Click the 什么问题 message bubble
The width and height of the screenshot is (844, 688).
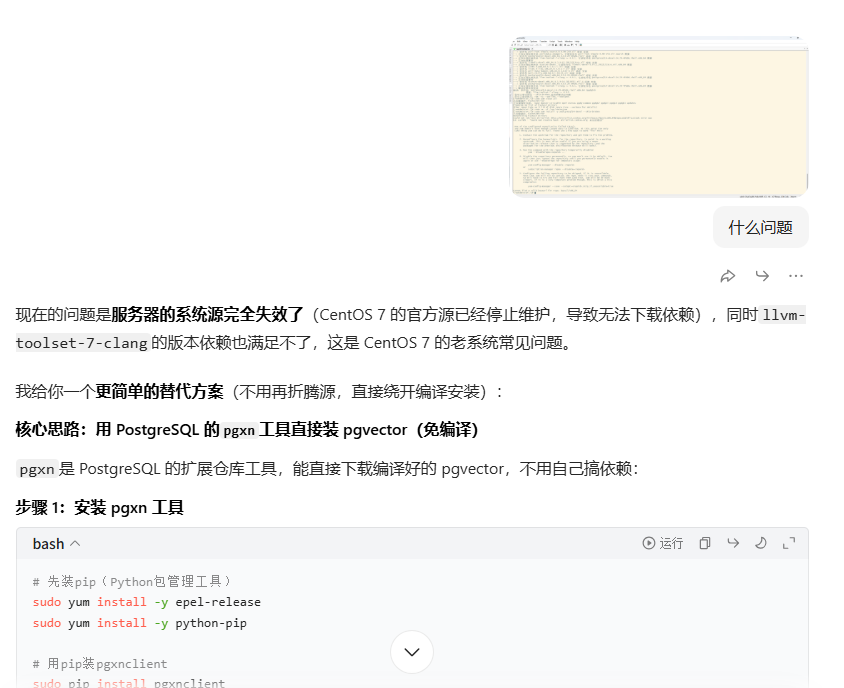pos(761,227)
